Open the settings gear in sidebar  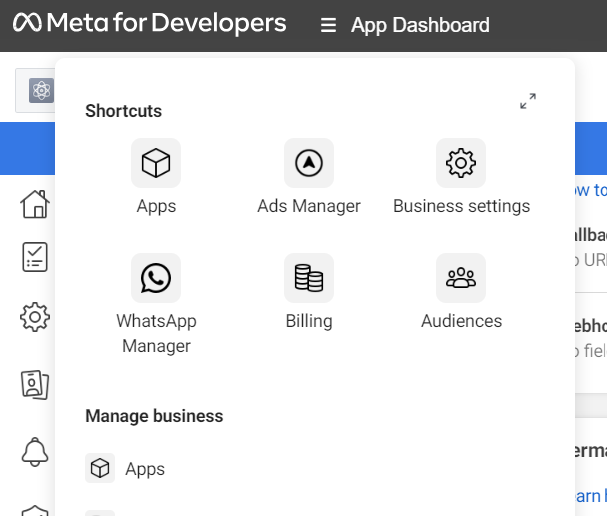pyautogui.click(x=35, y=317)
